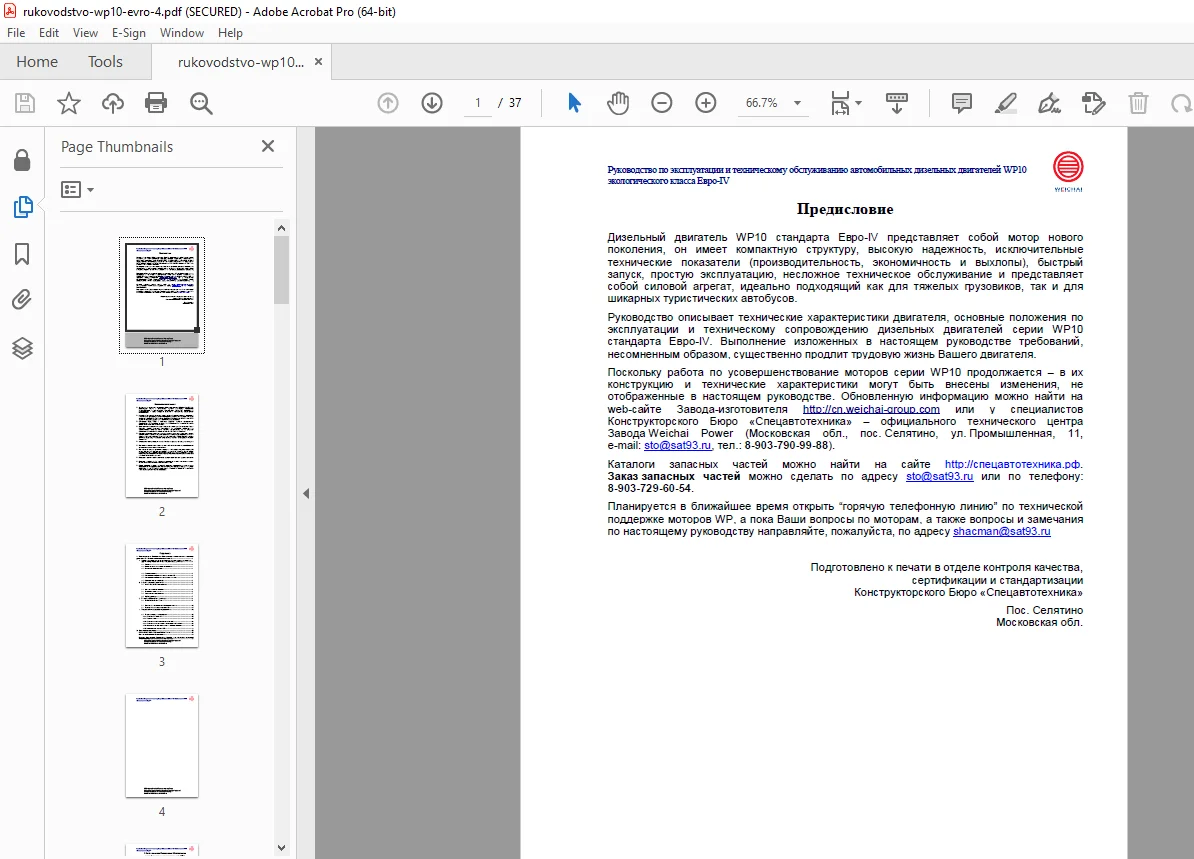Select the Hand pan tool
1194x859 pixels.
point(618,103)
